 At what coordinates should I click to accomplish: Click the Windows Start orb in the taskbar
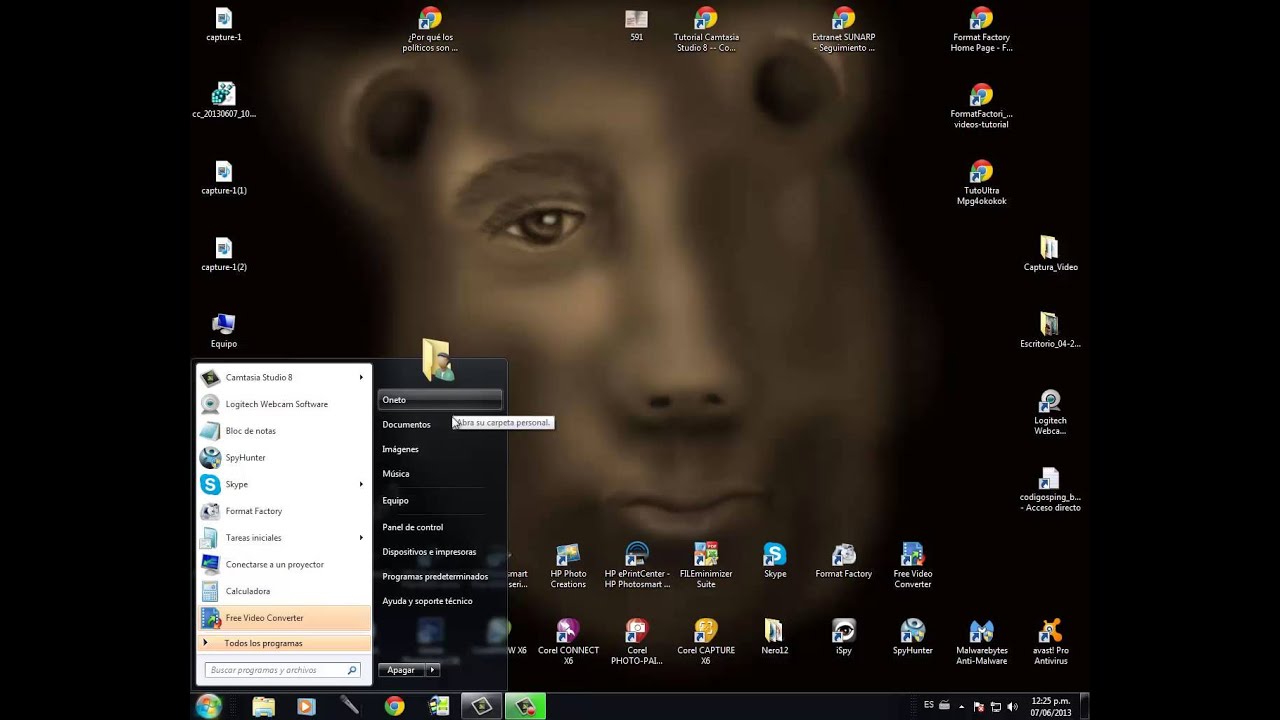[209, 706]
